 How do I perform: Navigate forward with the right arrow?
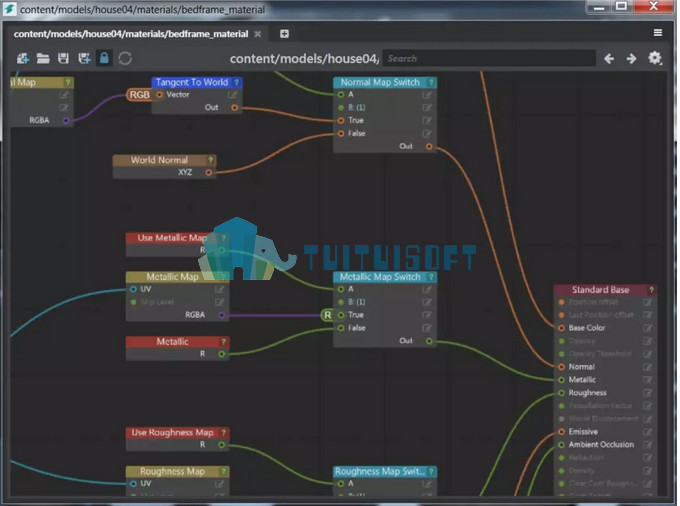631,59
